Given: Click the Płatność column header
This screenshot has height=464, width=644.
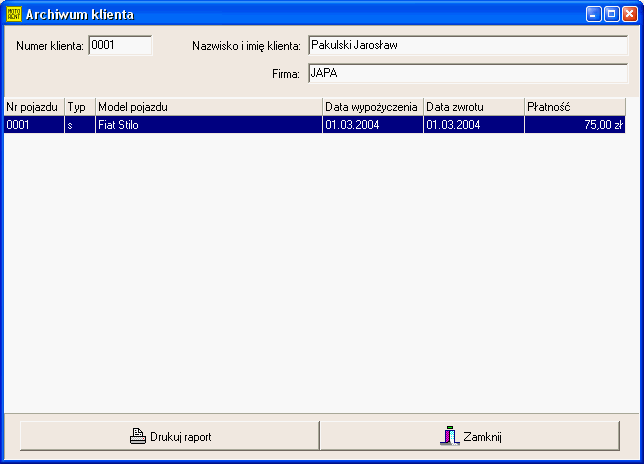Looking at the screenshot, I should click(x=574, y=106).
